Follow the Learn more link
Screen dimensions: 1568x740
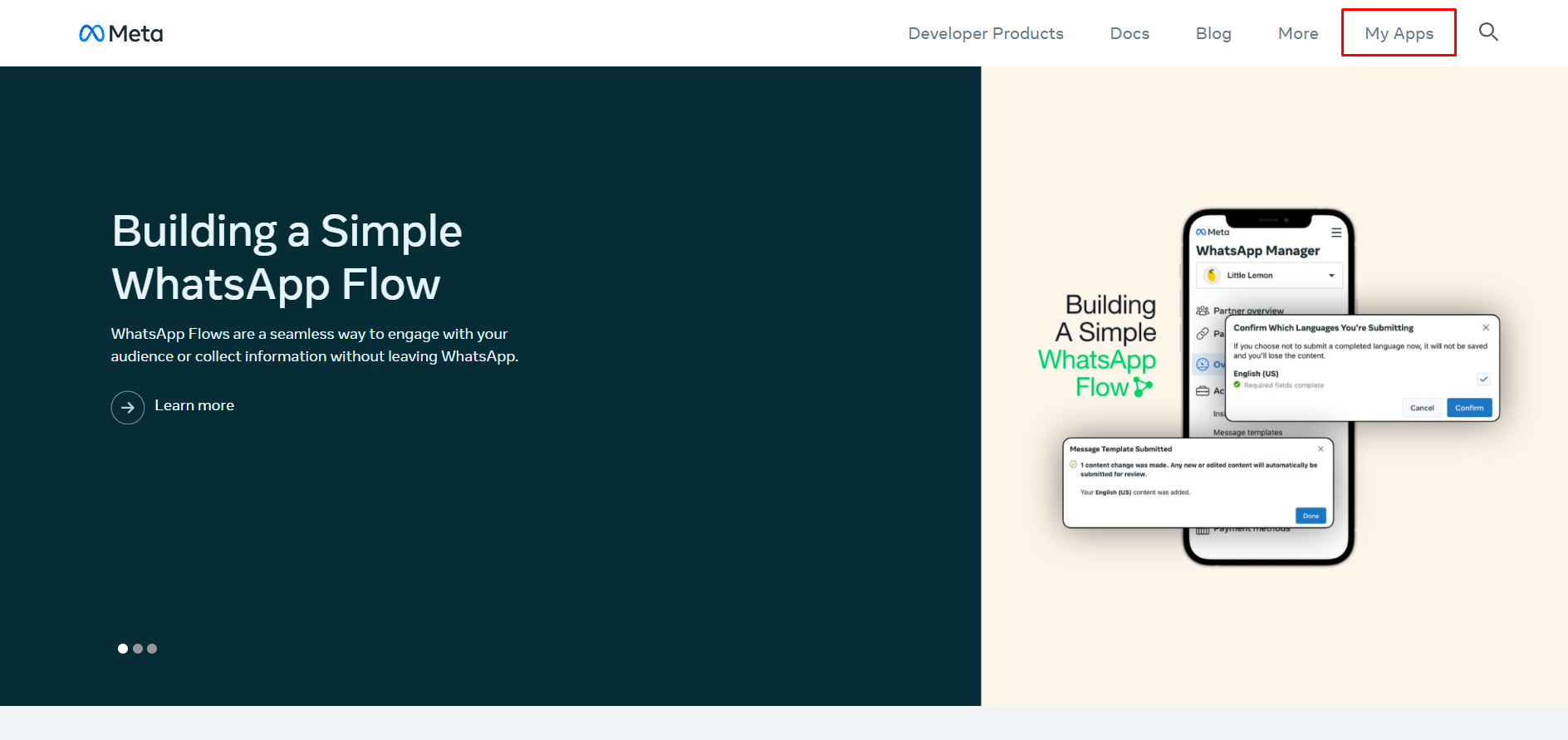194,405
